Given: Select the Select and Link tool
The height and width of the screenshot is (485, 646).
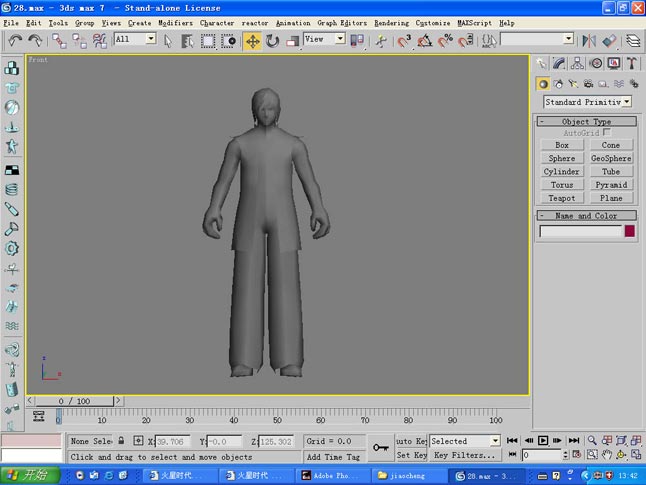Looking at the screenshot, I should tap(59, 41).
